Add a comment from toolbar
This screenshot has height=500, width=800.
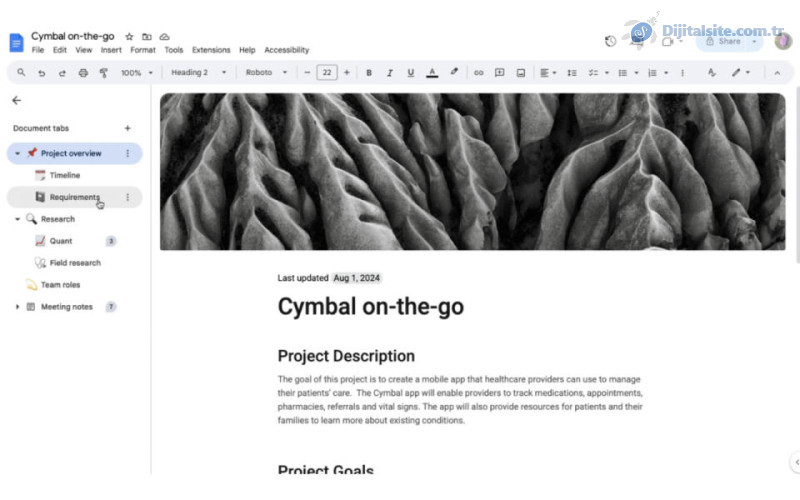click(x=499, y=73)
